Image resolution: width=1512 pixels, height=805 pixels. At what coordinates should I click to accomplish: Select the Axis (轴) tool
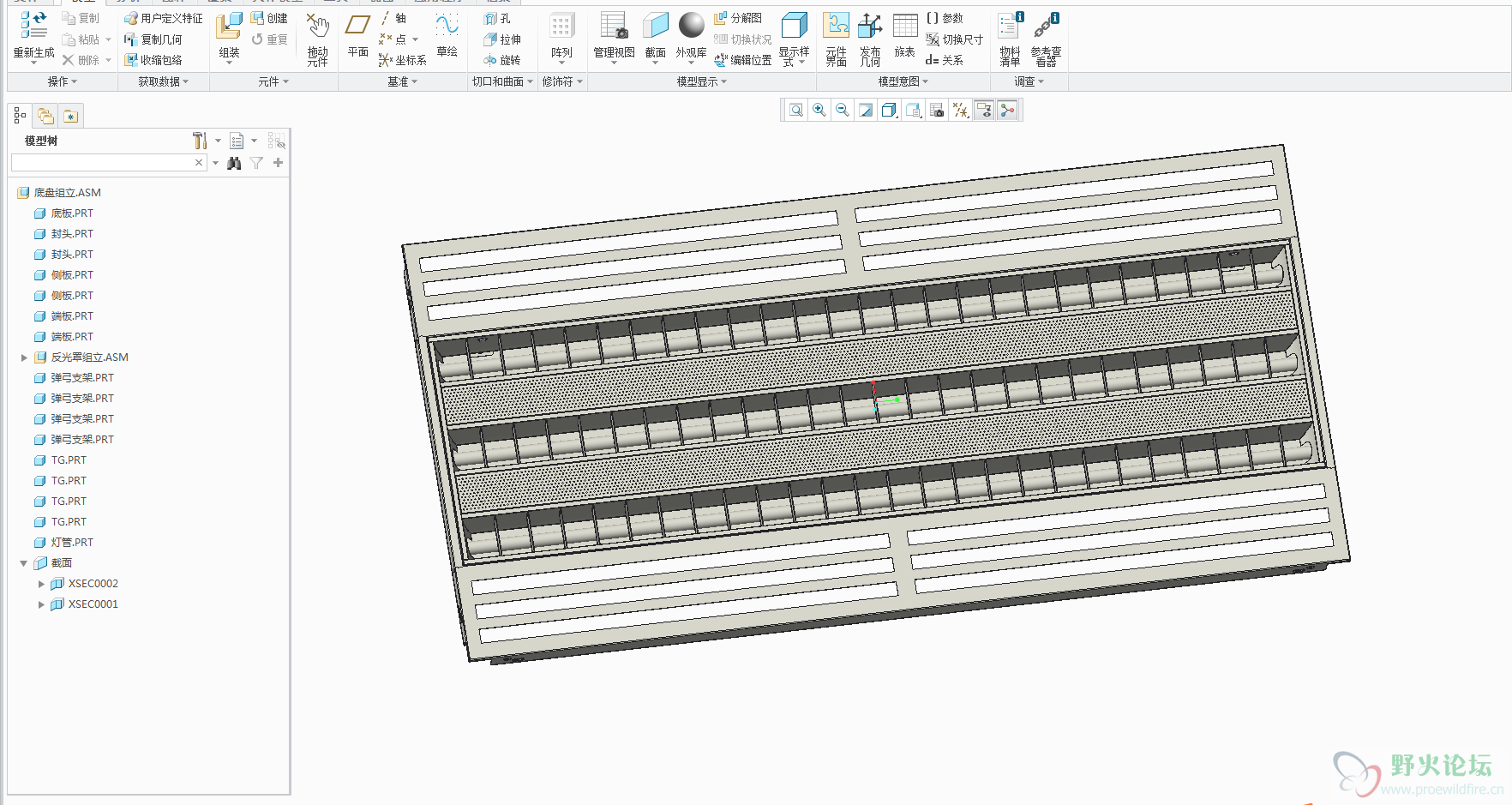coord(393,18)
